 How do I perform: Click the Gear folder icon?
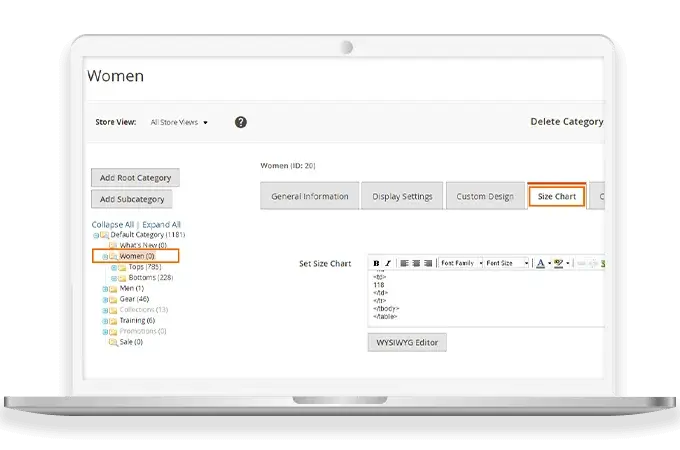point(113,300)
